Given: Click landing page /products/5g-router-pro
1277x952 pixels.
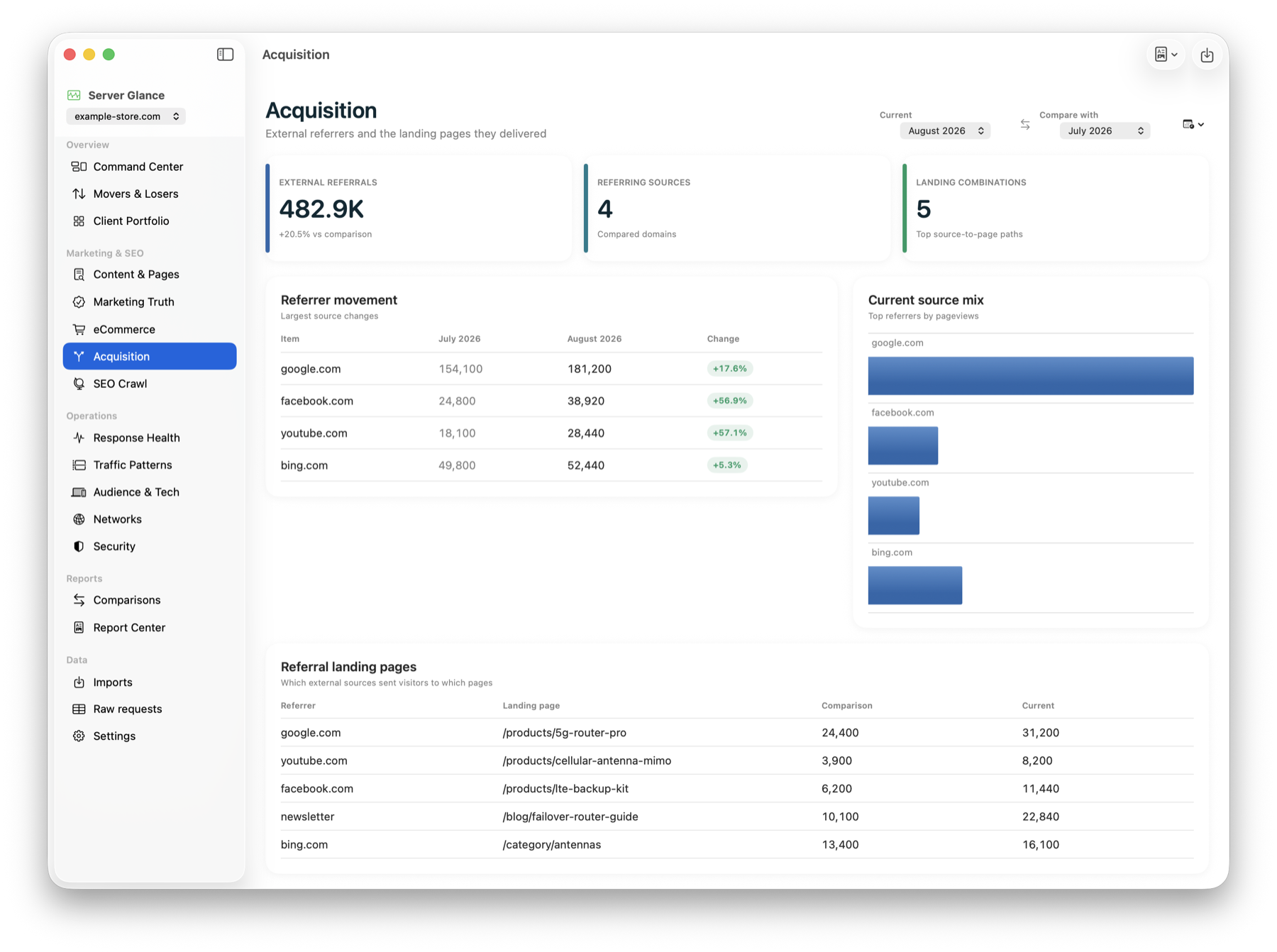Looking at the screenshot, I should tap(564, 733).
